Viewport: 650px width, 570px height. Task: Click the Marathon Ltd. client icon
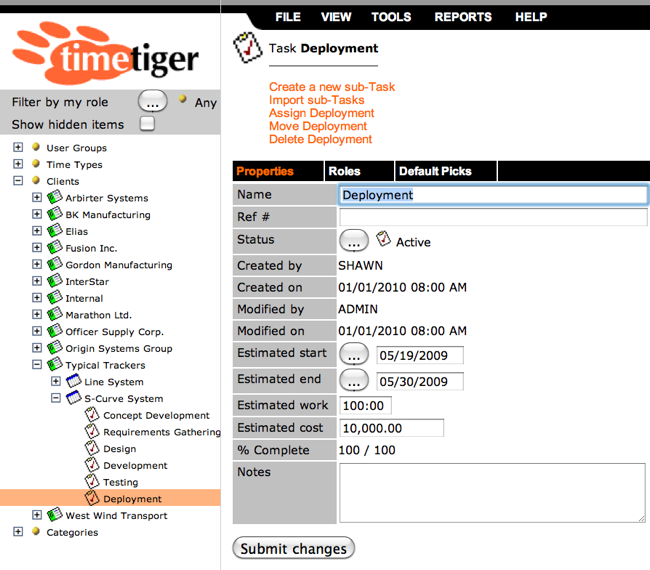point(55,314)
